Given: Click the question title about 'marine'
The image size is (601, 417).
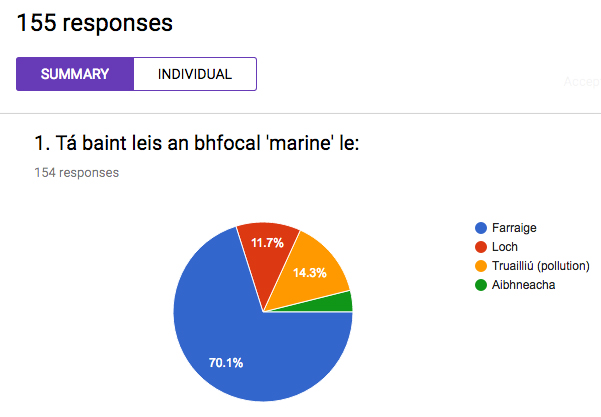Looking at the screenshot, I should 197,143.
